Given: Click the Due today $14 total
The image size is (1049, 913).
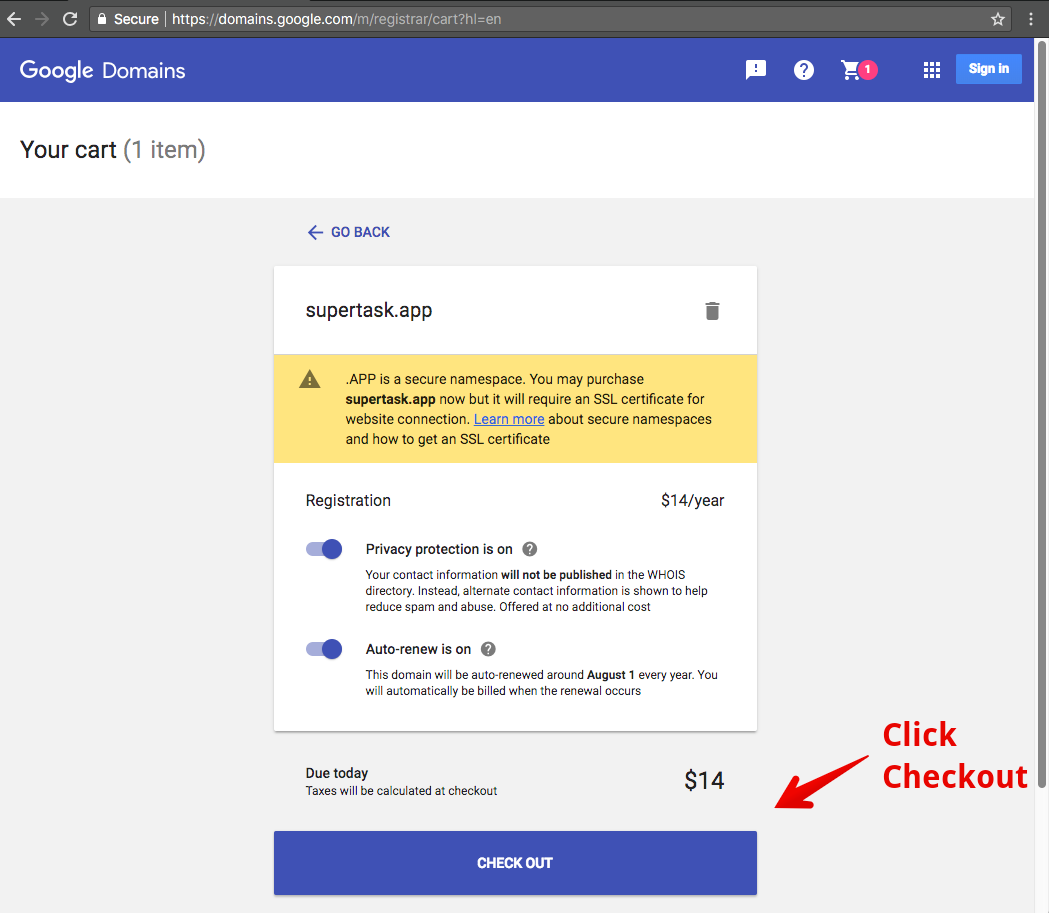Looking at the screenshot, I should 704,781.
